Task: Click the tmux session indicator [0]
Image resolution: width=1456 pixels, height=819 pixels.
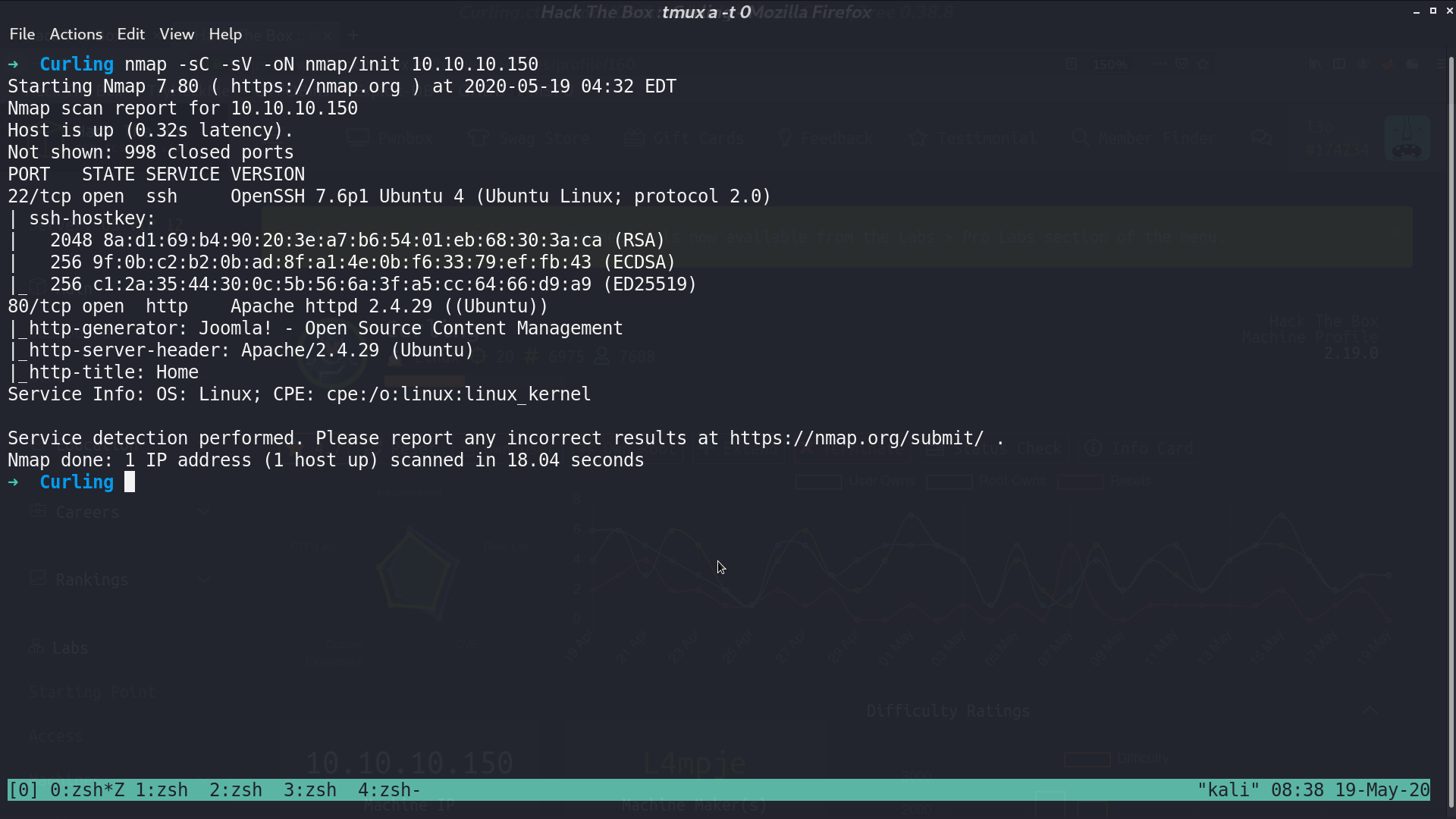Action: pos(24,790)
